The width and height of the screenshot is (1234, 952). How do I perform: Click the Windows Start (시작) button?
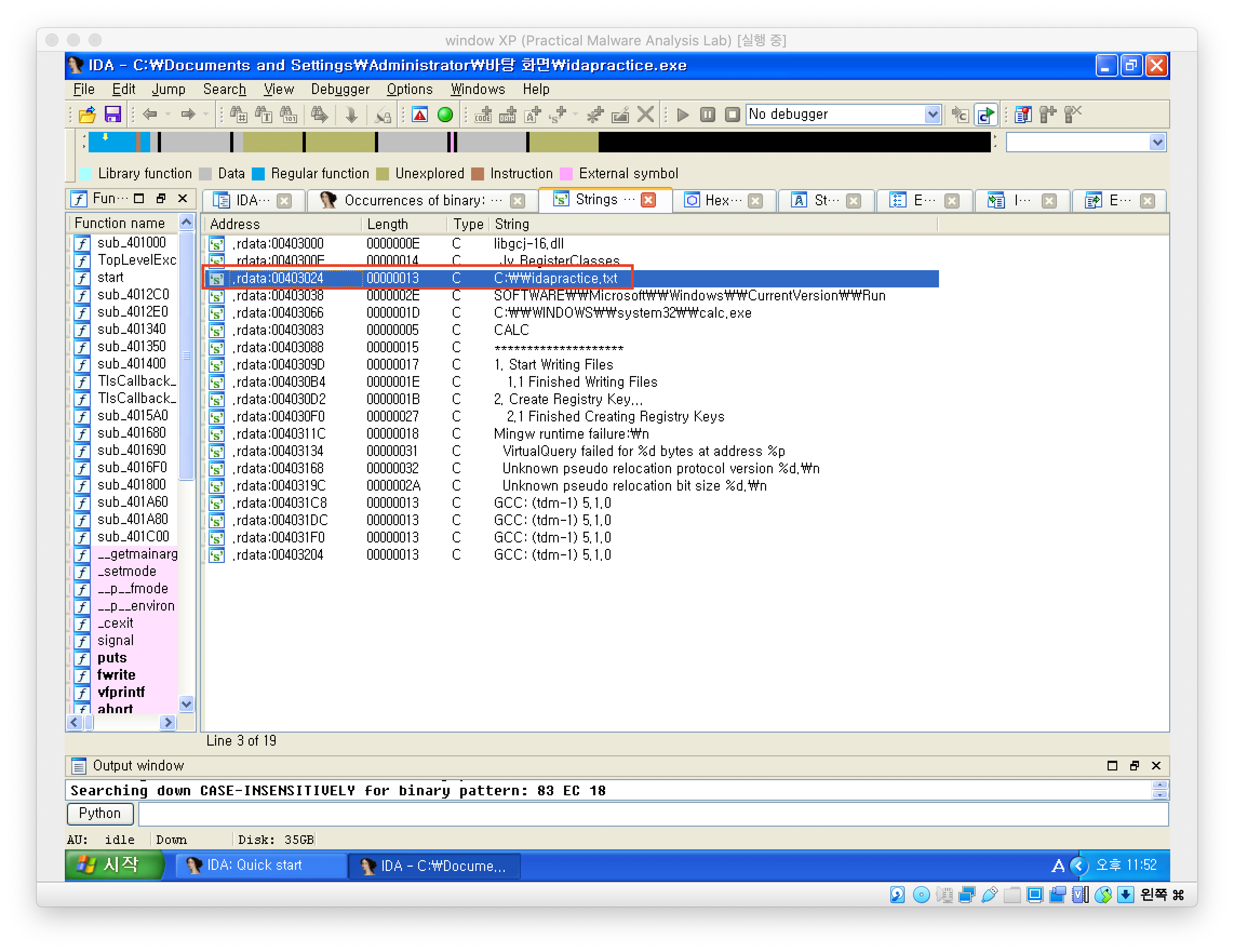click(x=115, y=866)
